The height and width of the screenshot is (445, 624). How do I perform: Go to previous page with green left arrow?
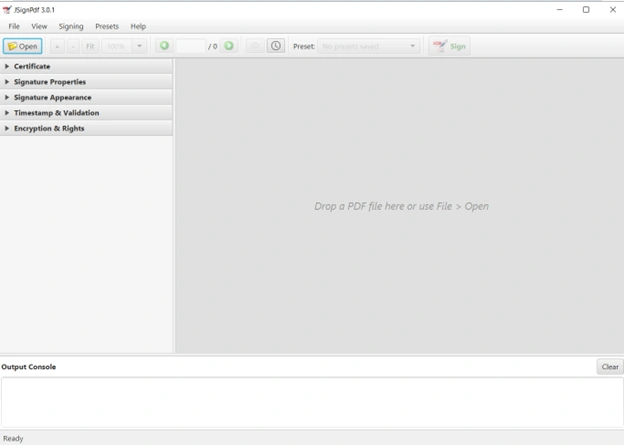tap(164, 46)
